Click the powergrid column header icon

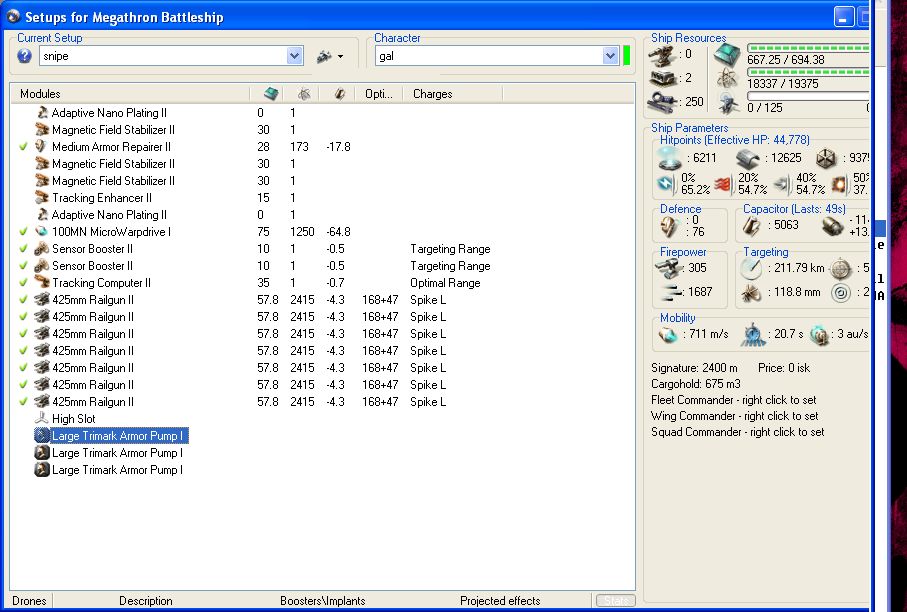[x=304, y=94]
